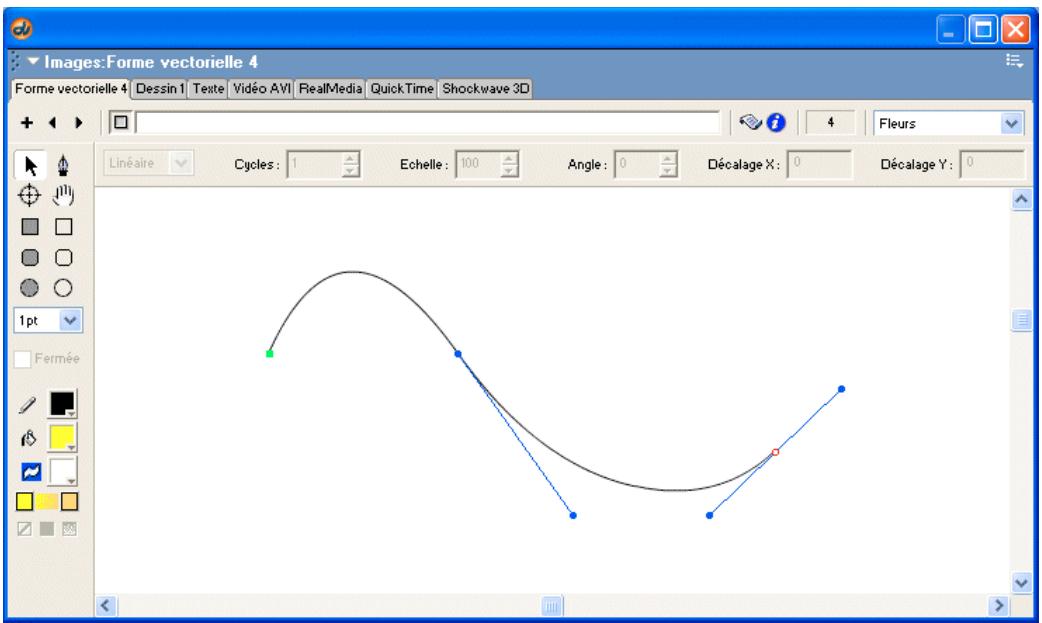Click the cast member drag square icon

tap(121, 122)
